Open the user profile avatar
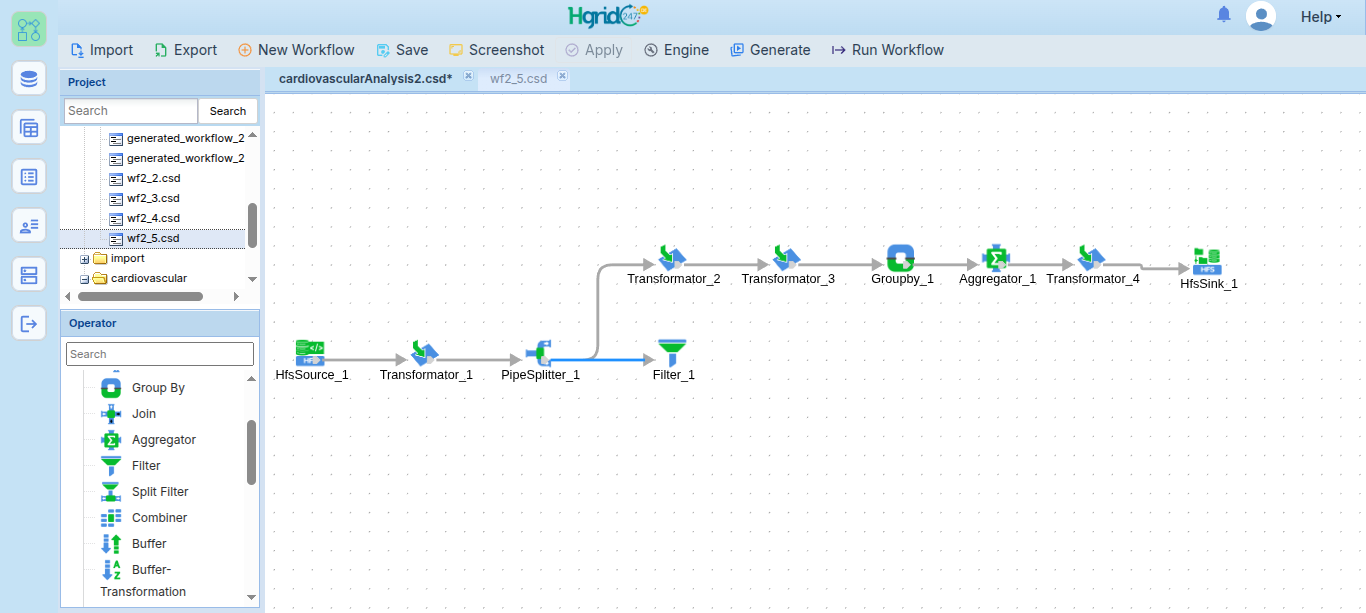This screenshot has width=1366, height=613. point(1261,16)
